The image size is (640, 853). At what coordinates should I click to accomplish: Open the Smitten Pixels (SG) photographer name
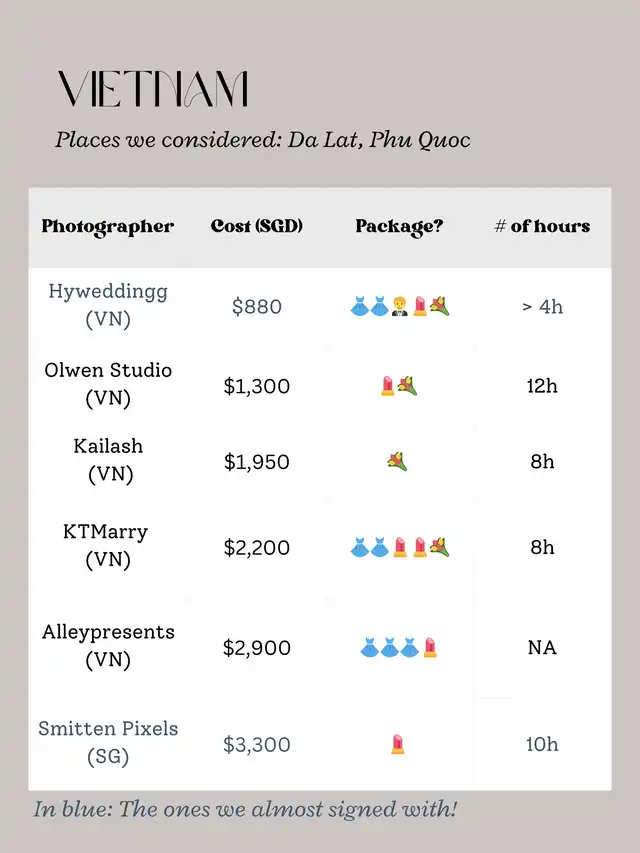pyautogui.click(x=108, y=742)
